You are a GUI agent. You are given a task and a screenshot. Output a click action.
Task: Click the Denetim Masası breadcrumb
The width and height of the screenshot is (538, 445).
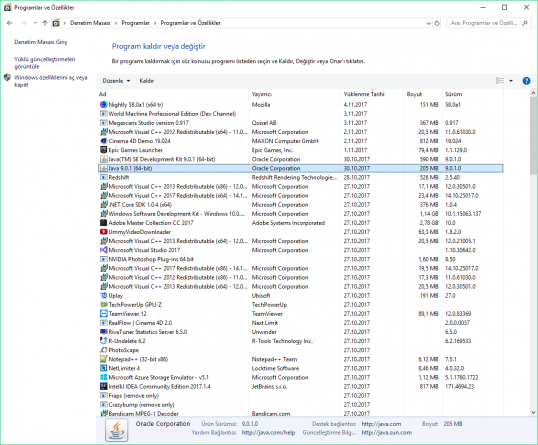[90, 23]
